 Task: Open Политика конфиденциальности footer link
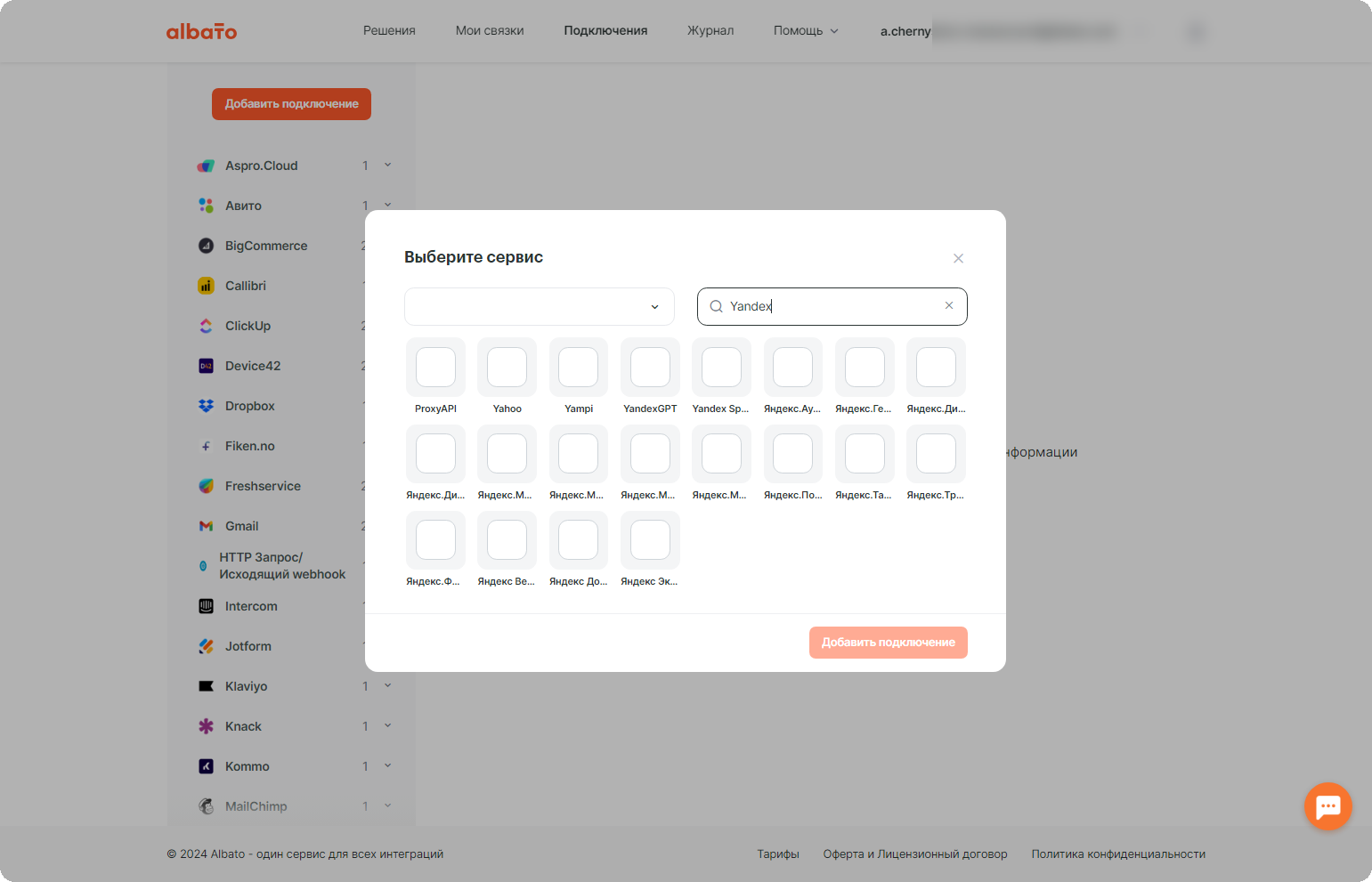pos(1118,854)
